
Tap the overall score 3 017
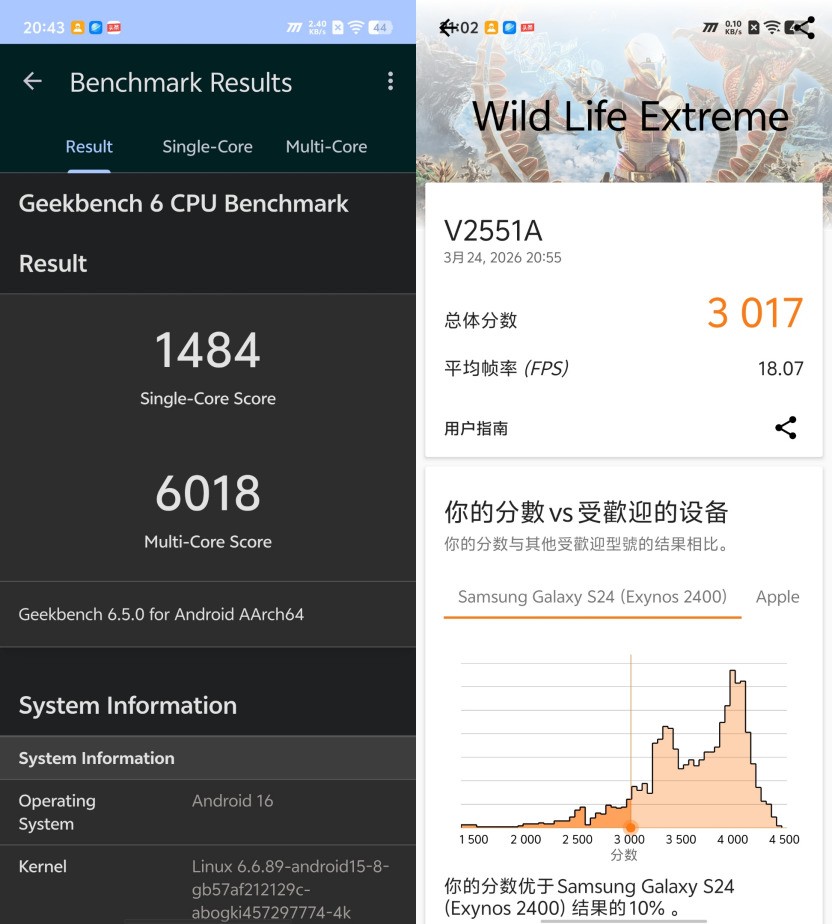tap(755, 313)
